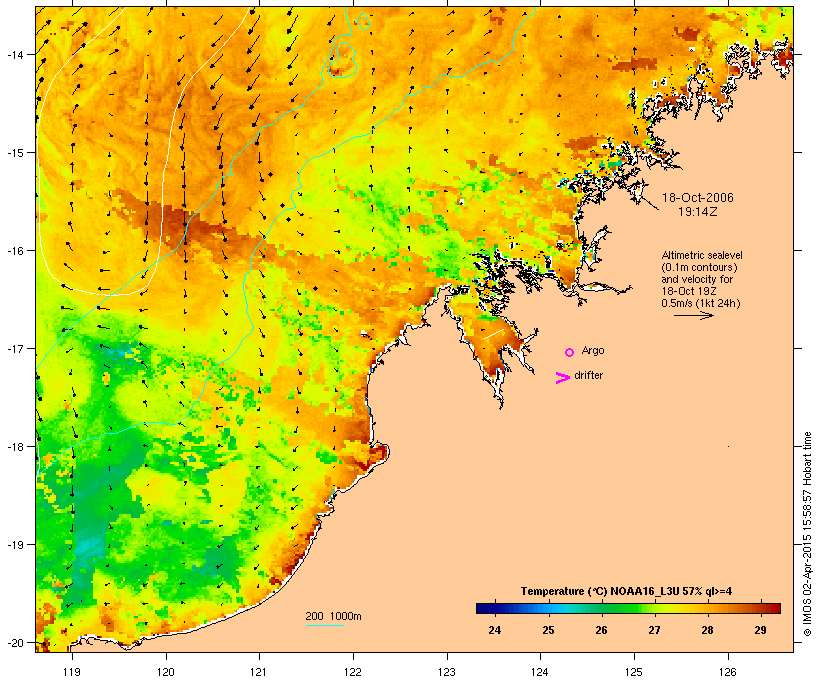Click the latitude axis label -20
The height and width of the screenshot is (680, 820).
tap(15, 642)
